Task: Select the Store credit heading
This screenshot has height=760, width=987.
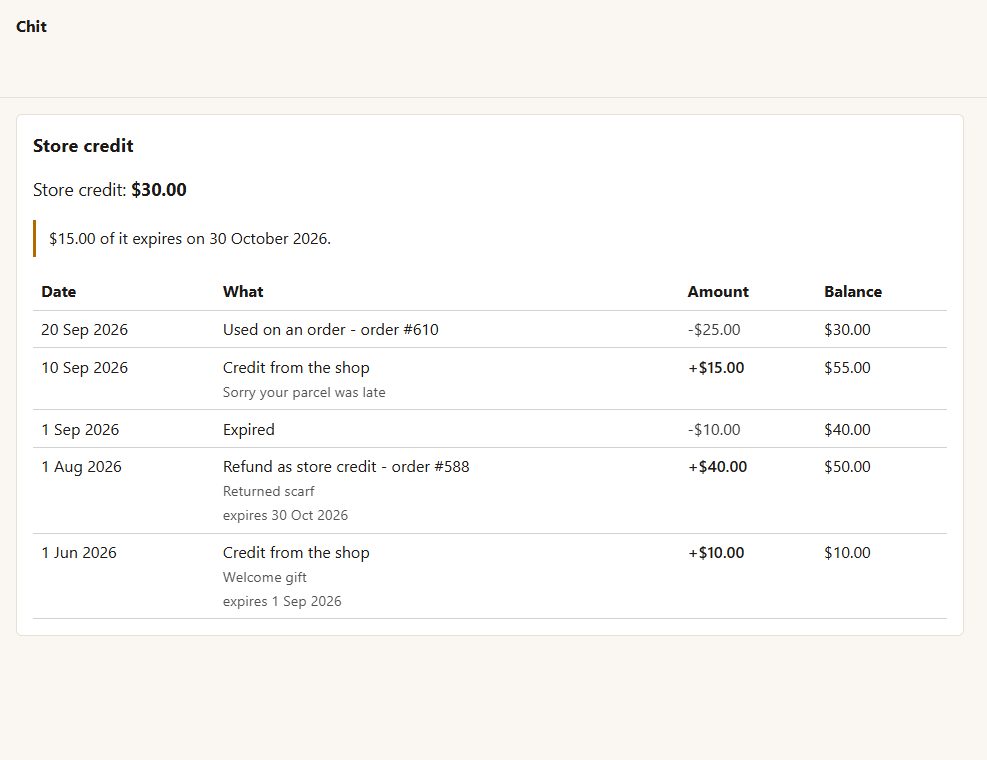Action: (83, 145)
